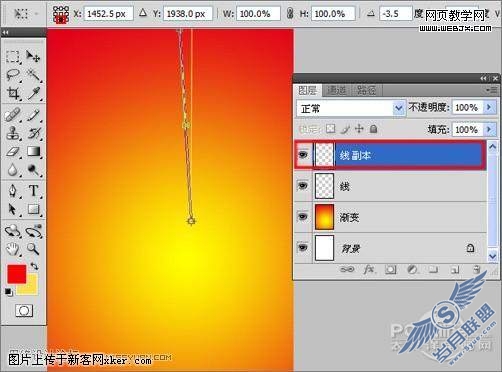Screen dimensions: 502x372
Task: Open the layers panel flyout menu
Action: click(492, 90)
